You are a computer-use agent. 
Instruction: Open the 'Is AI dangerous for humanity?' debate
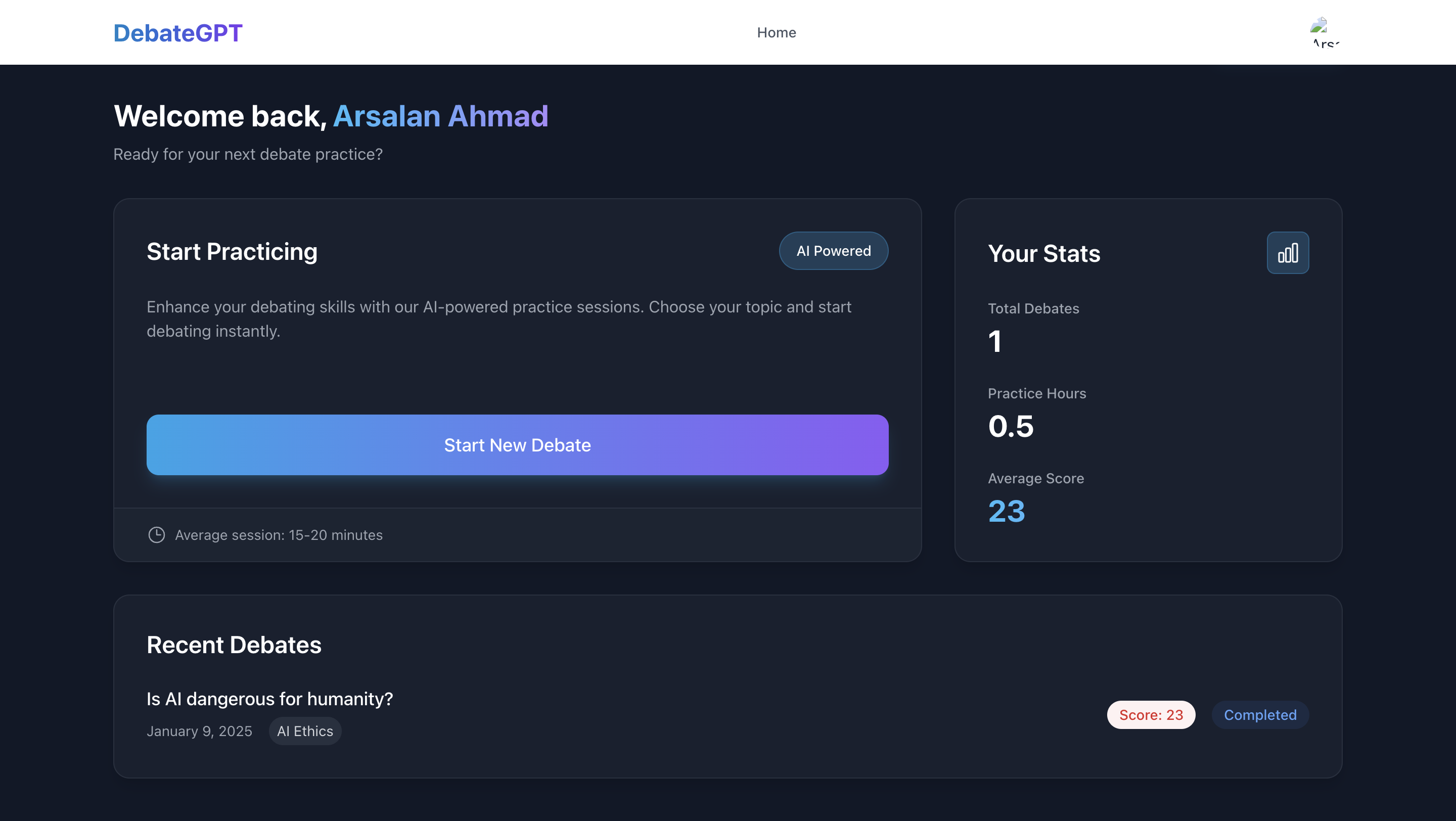coord(269,699)
